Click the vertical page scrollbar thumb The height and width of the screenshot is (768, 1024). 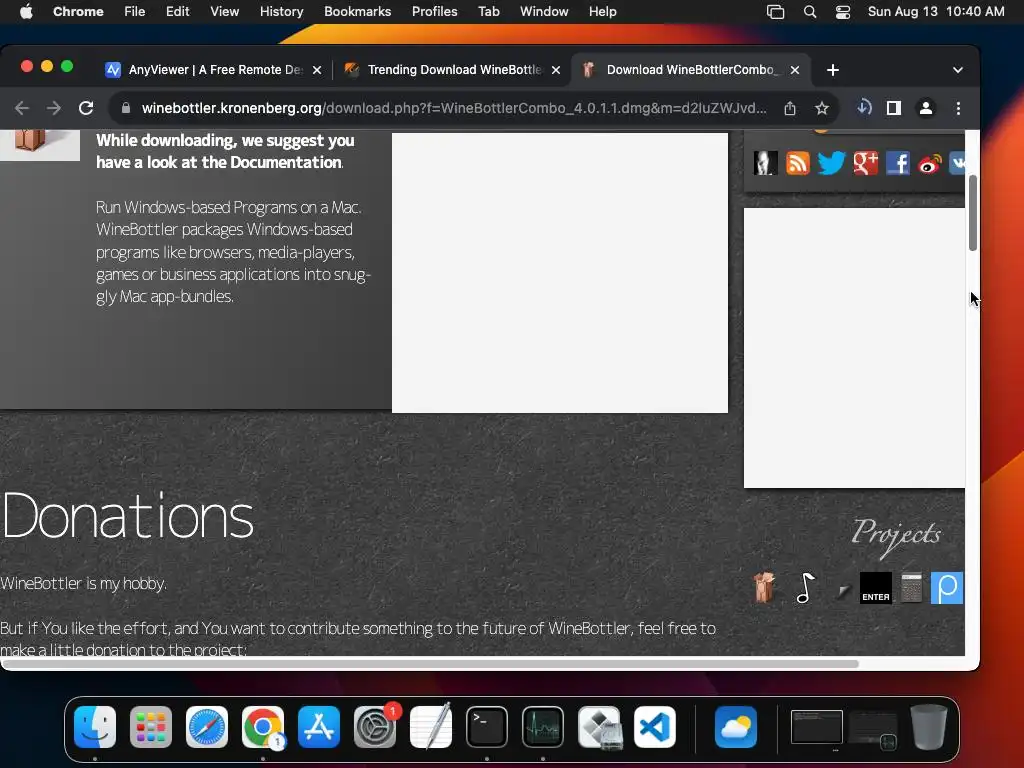pos(972,213)
